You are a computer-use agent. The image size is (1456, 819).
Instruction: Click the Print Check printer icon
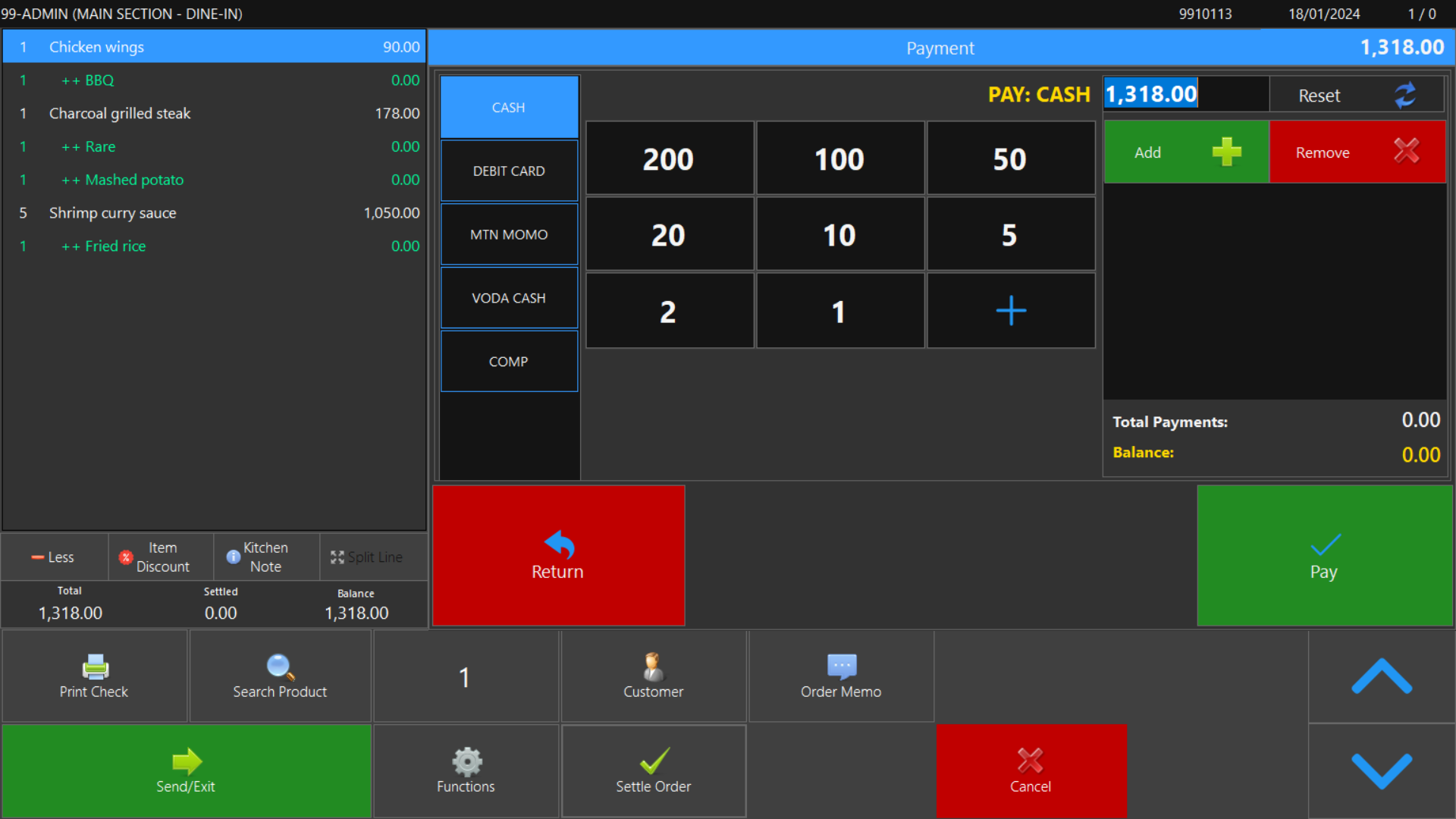(x=95, y=667)
